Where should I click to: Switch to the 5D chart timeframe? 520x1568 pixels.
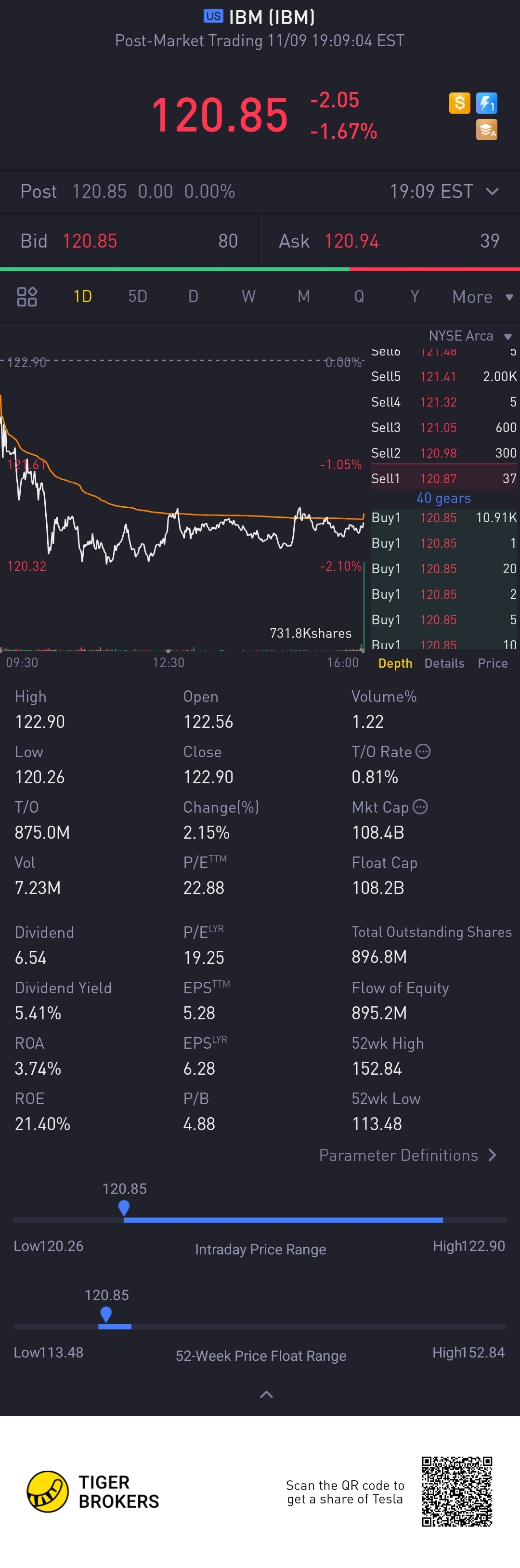[x=138, y=296]
